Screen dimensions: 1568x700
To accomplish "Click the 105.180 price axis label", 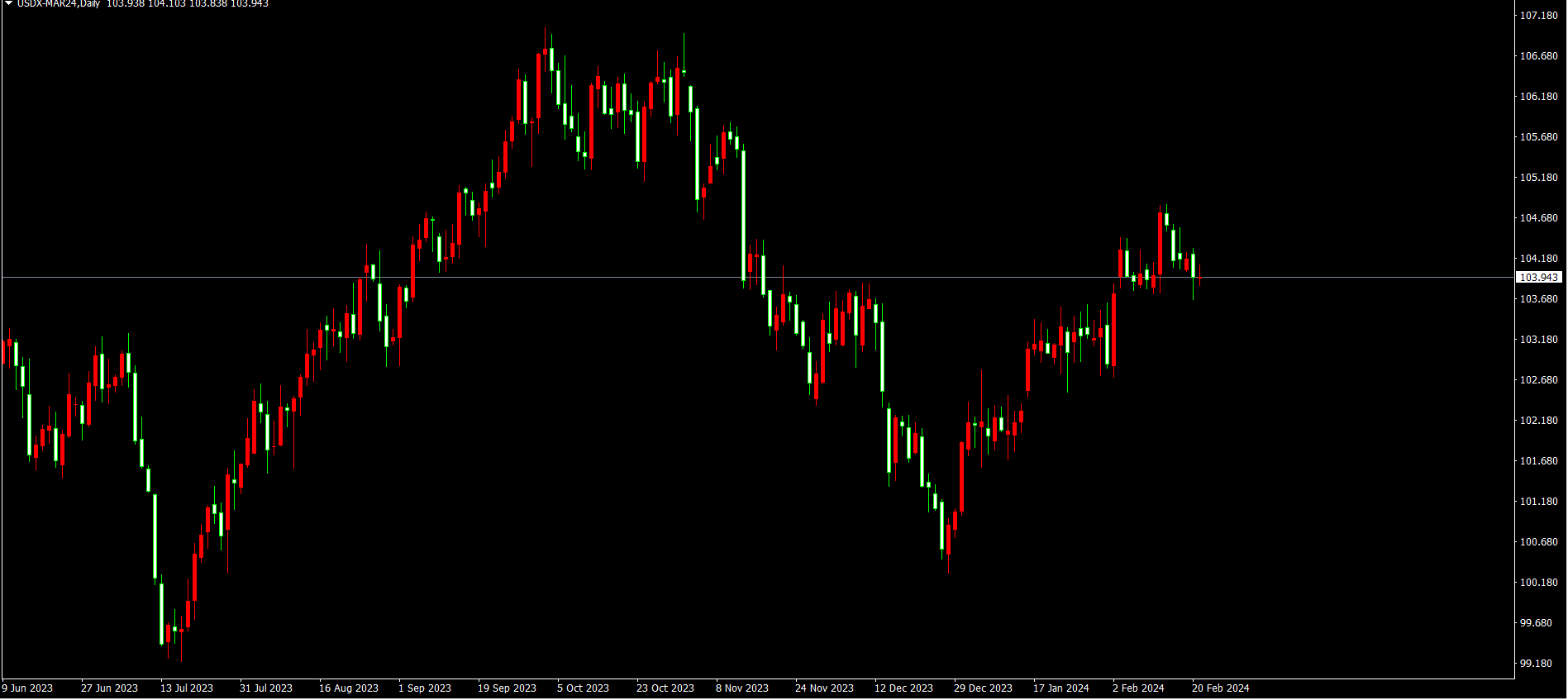I will pyautogui.click(x=1538, y=178).
